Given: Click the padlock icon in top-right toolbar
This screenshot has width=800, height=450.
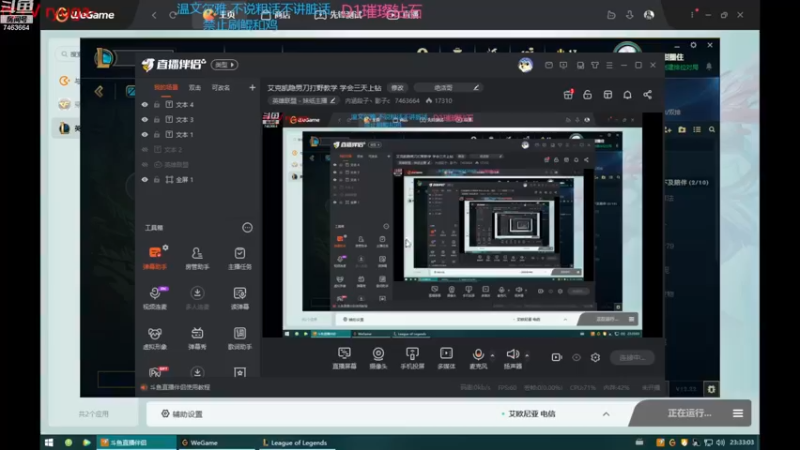Looking at the screenshot, I should 587,95.
